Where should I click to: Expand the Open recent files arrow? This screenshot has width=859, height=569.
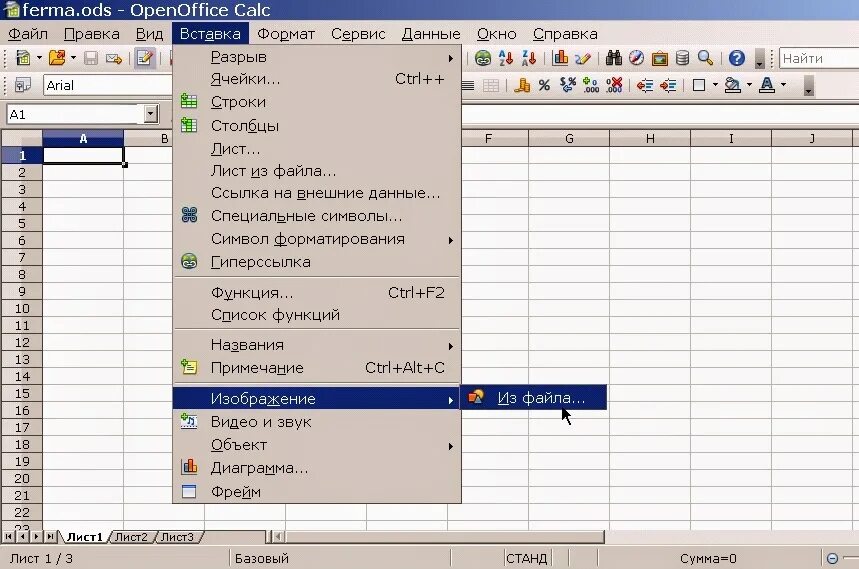pyautogui.click(x=73, y=58)
